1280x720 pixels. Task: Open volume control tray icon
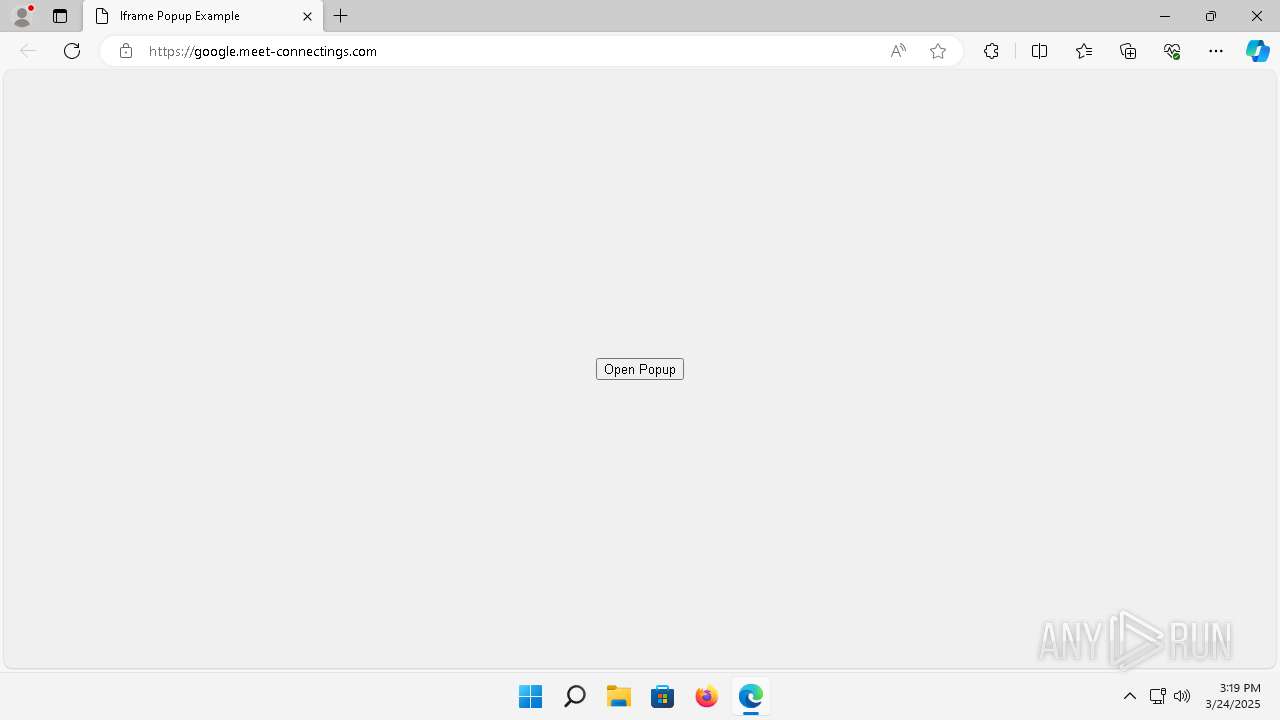coord(1182,696)
